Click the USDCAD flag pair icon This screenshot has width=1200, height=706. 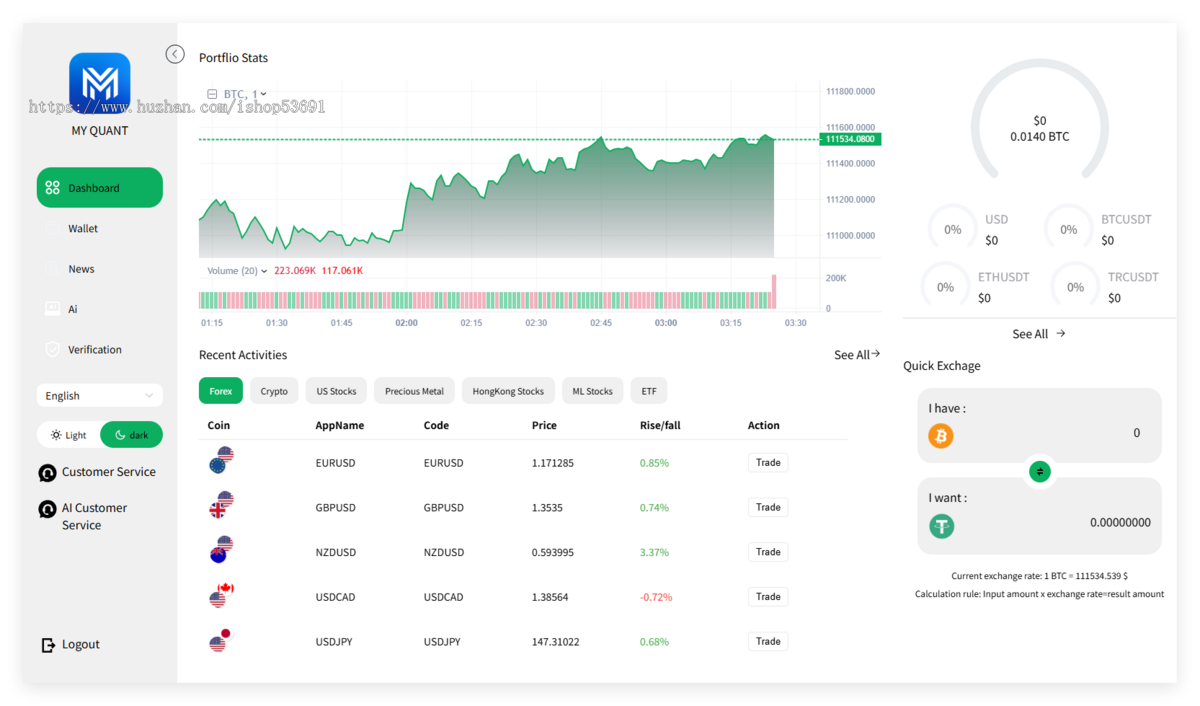click(x=221, y=595)
